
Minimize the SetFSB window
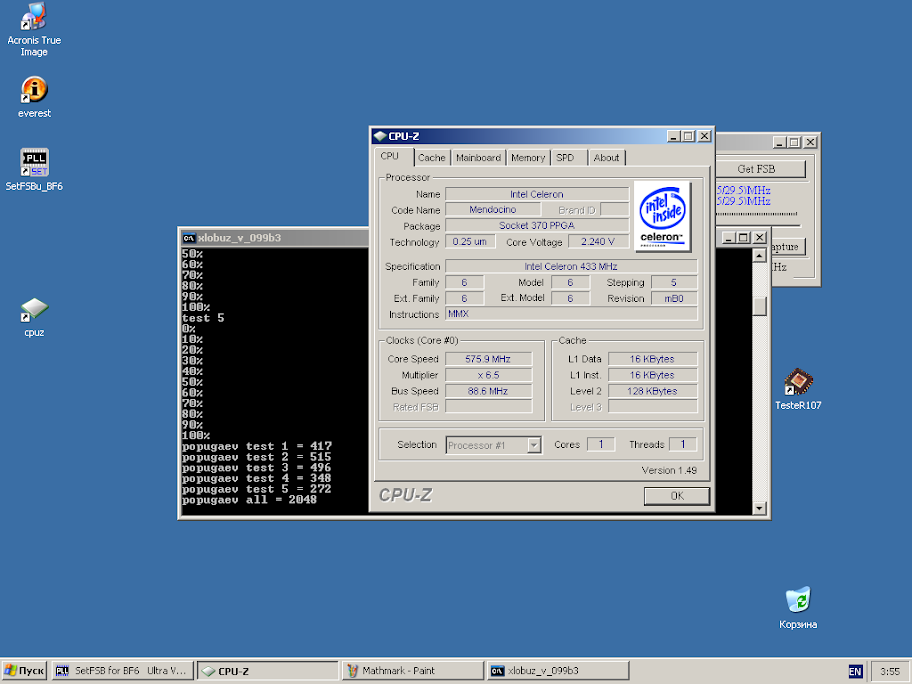[x=780, y=142]
